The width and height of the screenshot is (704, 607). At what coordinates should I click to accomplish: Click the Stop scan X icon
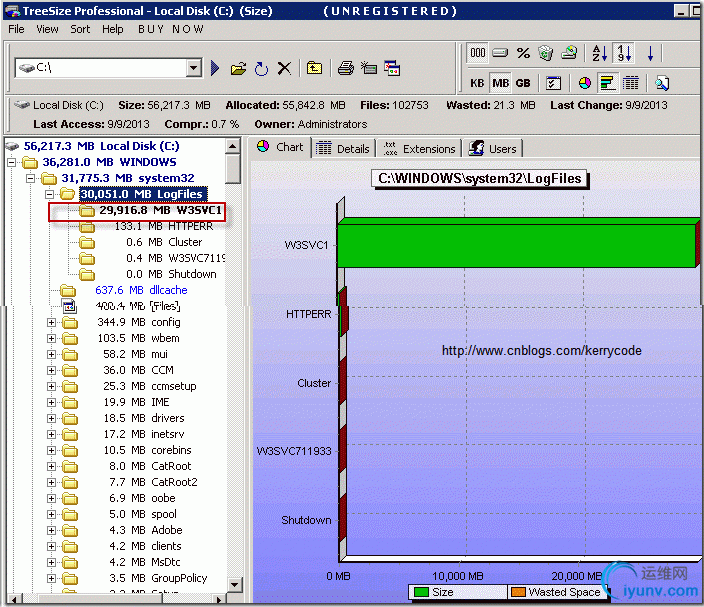[x=284, y=68]
